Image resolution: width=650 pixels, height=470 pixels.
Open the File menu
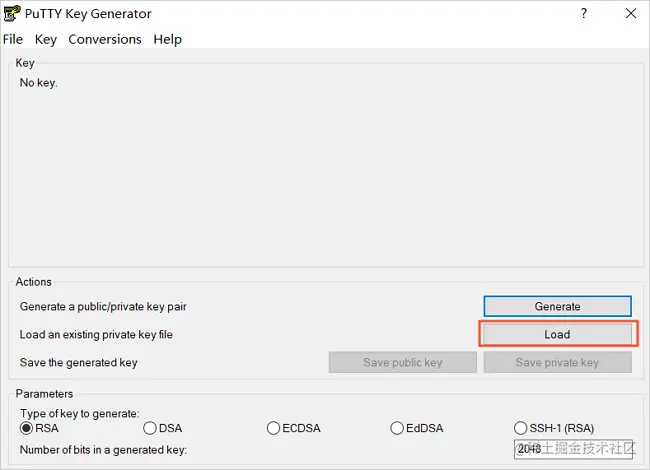tap(13, 39)
